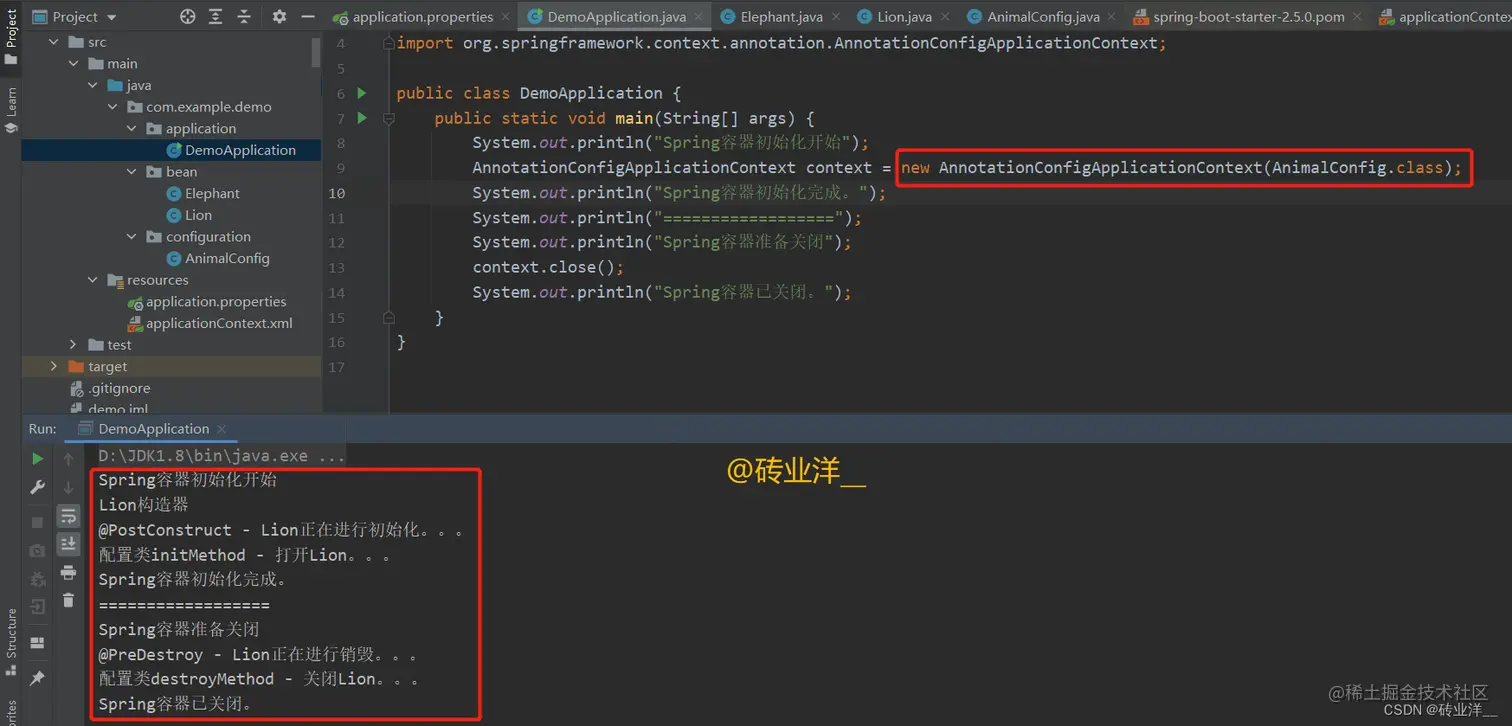Expand the test folder
The height and width of the screenshot is (726, 1512).
(x=73, y=345)
